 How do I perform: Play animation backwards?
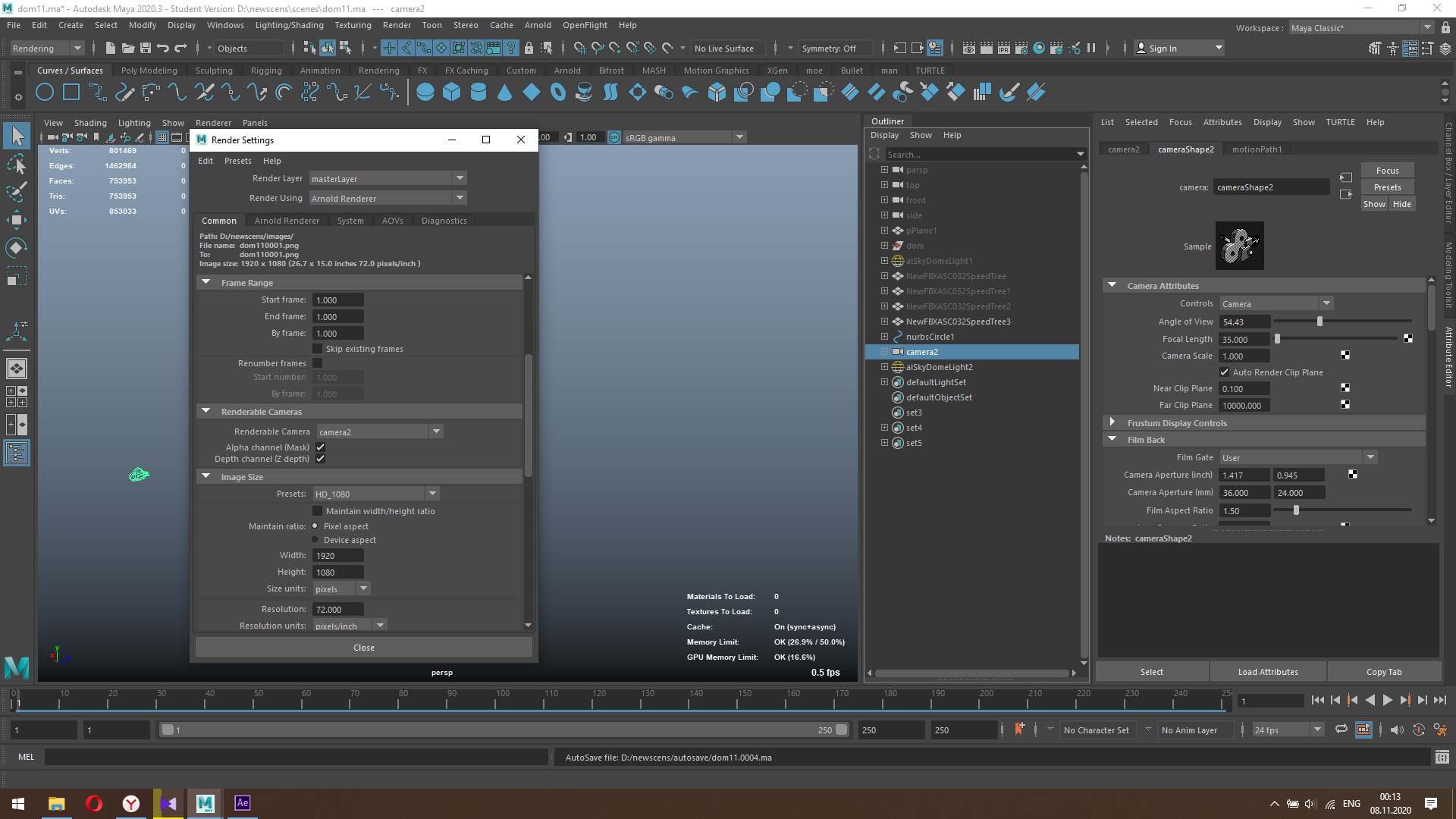pos(1370,701)
